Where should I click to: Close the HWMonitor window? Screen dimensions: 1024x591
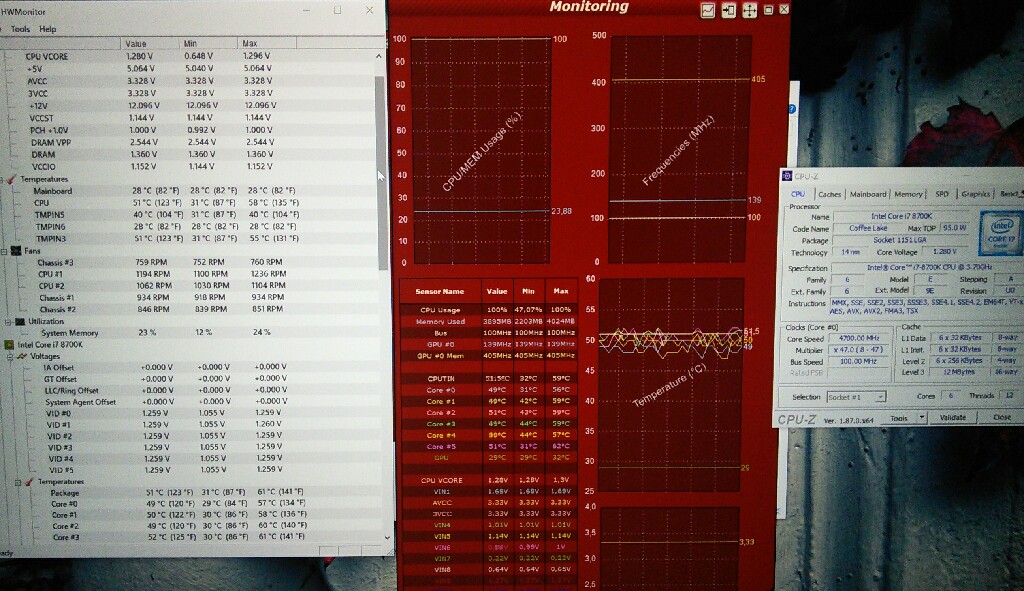point(370,10)
